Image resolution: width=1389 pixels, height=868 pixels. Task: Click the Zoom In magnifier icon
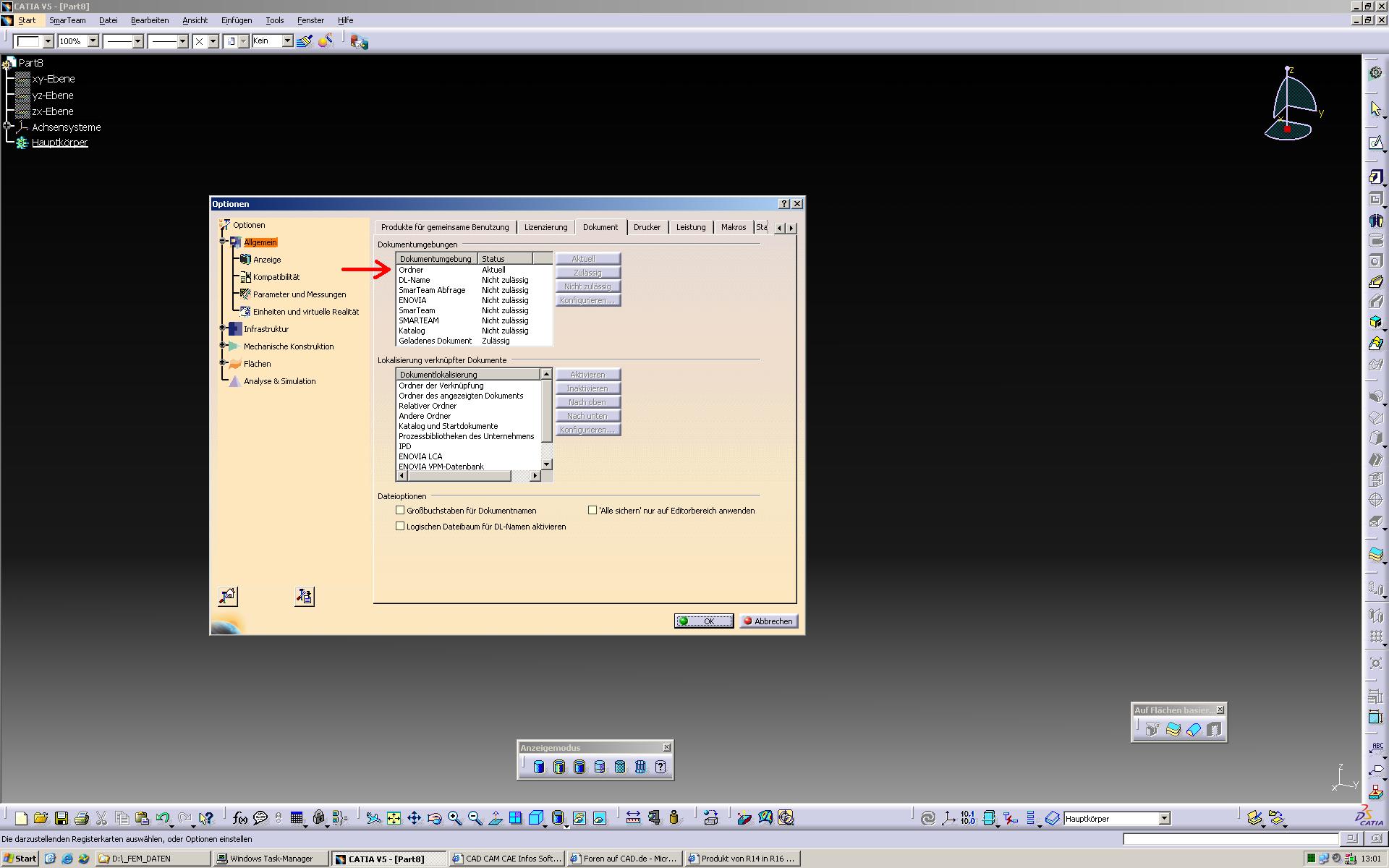(454, 818)
